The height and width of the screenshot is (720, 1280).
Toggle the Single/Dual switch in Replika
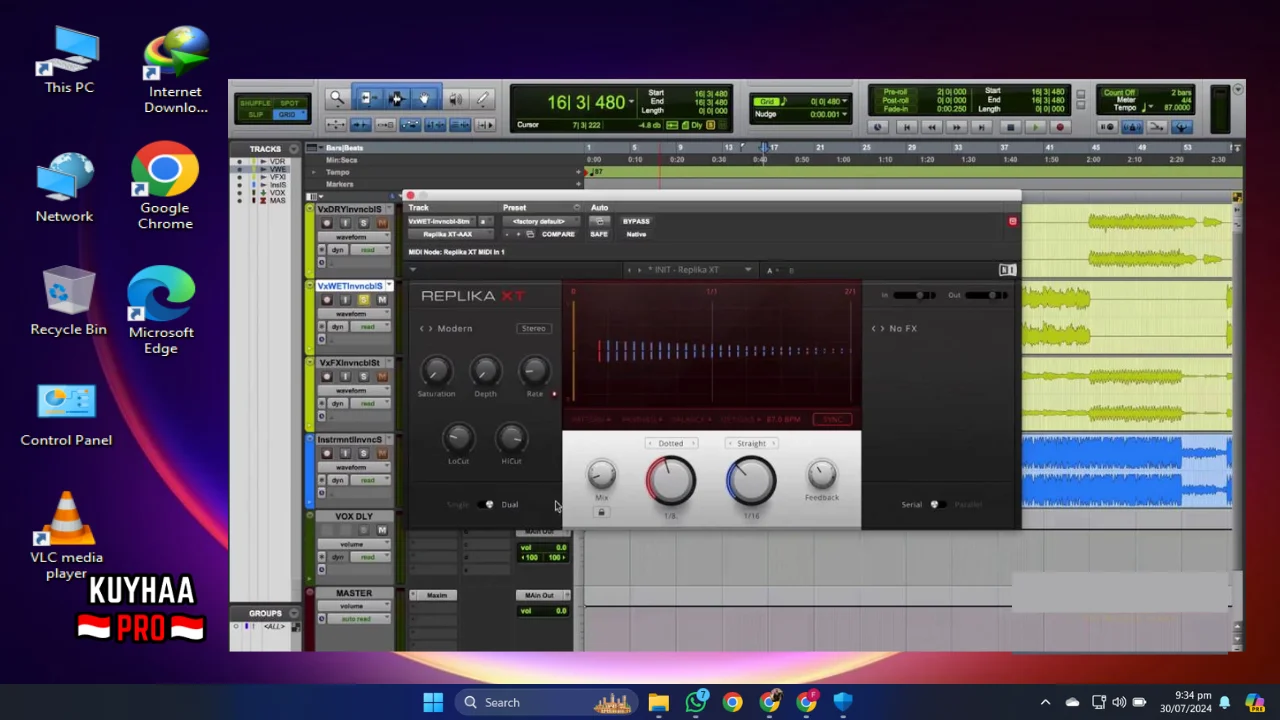coord(485,505)
